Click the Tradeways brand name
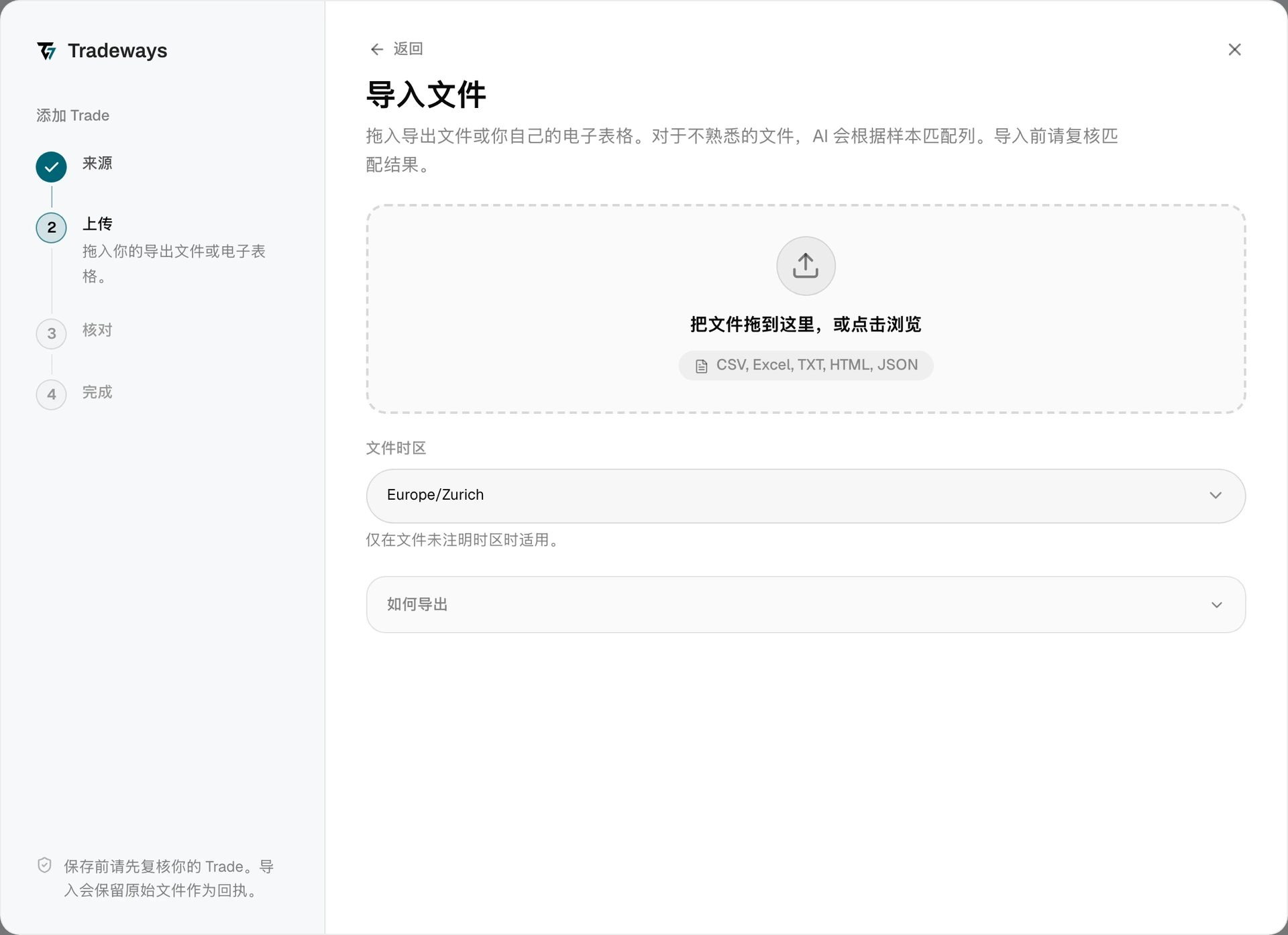 point(117,51)
